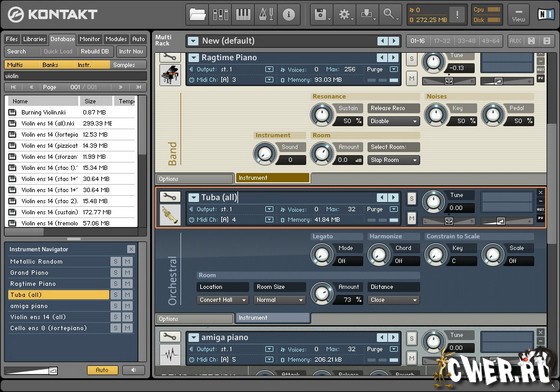Open the Close distance dropdown

tap(394, 300)
